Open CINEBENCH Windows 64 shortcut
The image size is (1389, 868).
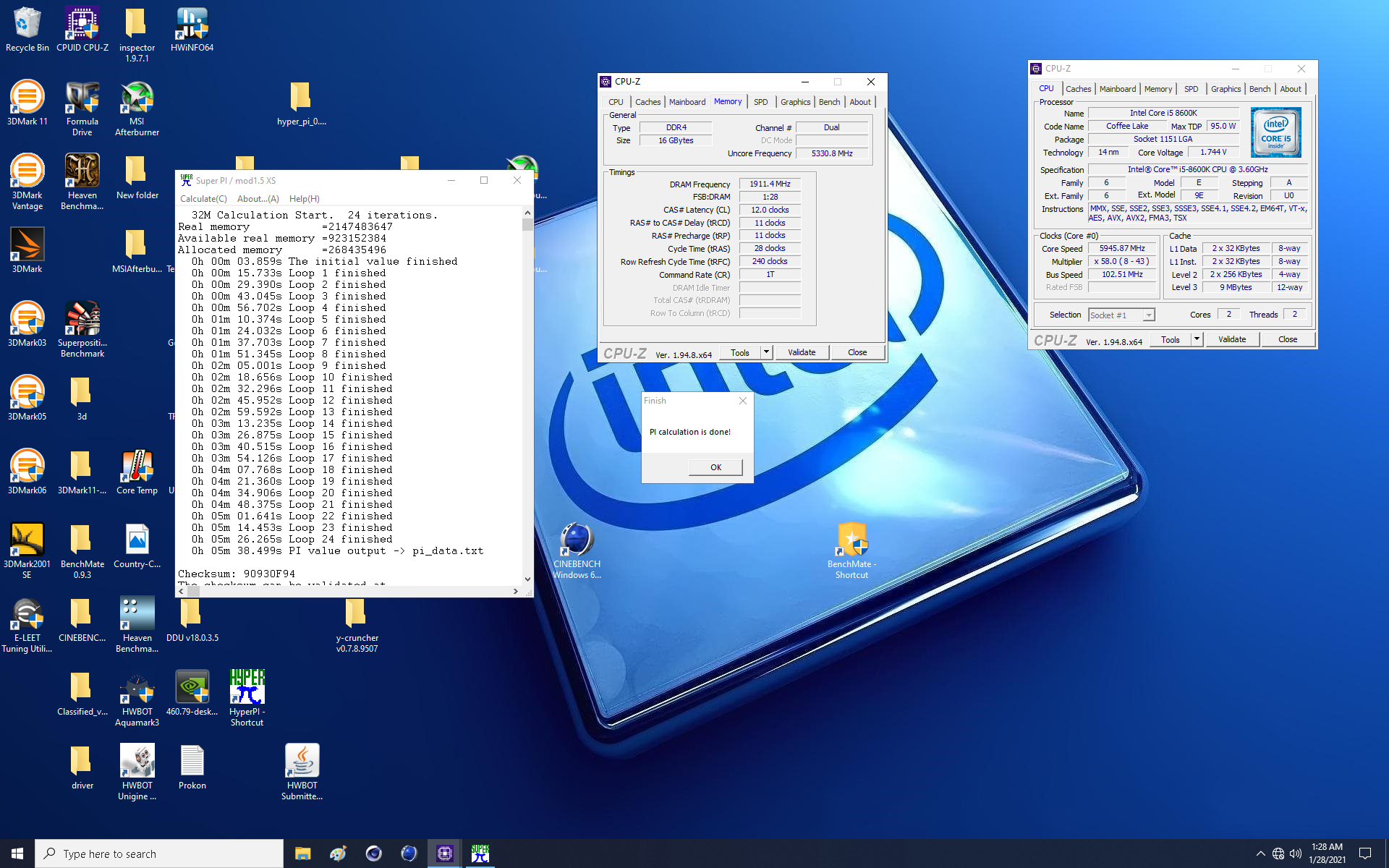577,551
